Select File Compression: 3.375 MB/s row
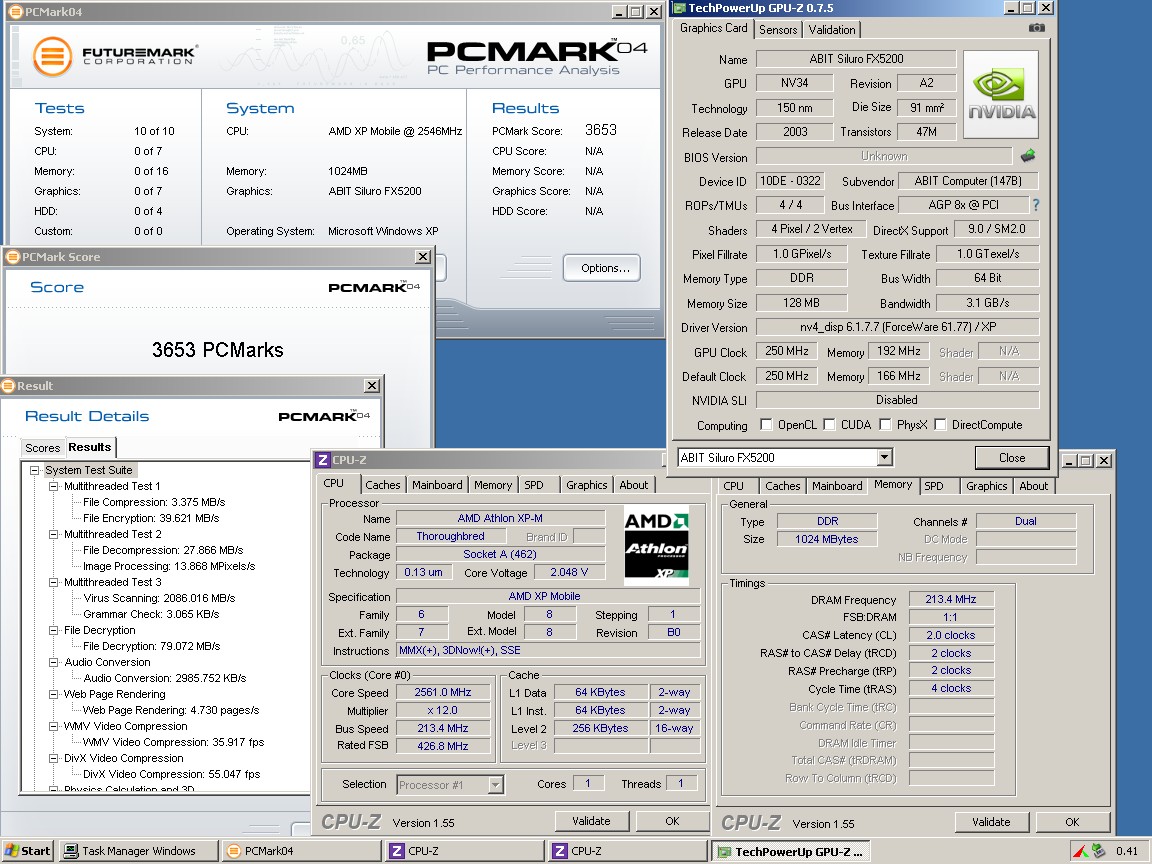Screen dimensions: 1152x864 point(154,503)
